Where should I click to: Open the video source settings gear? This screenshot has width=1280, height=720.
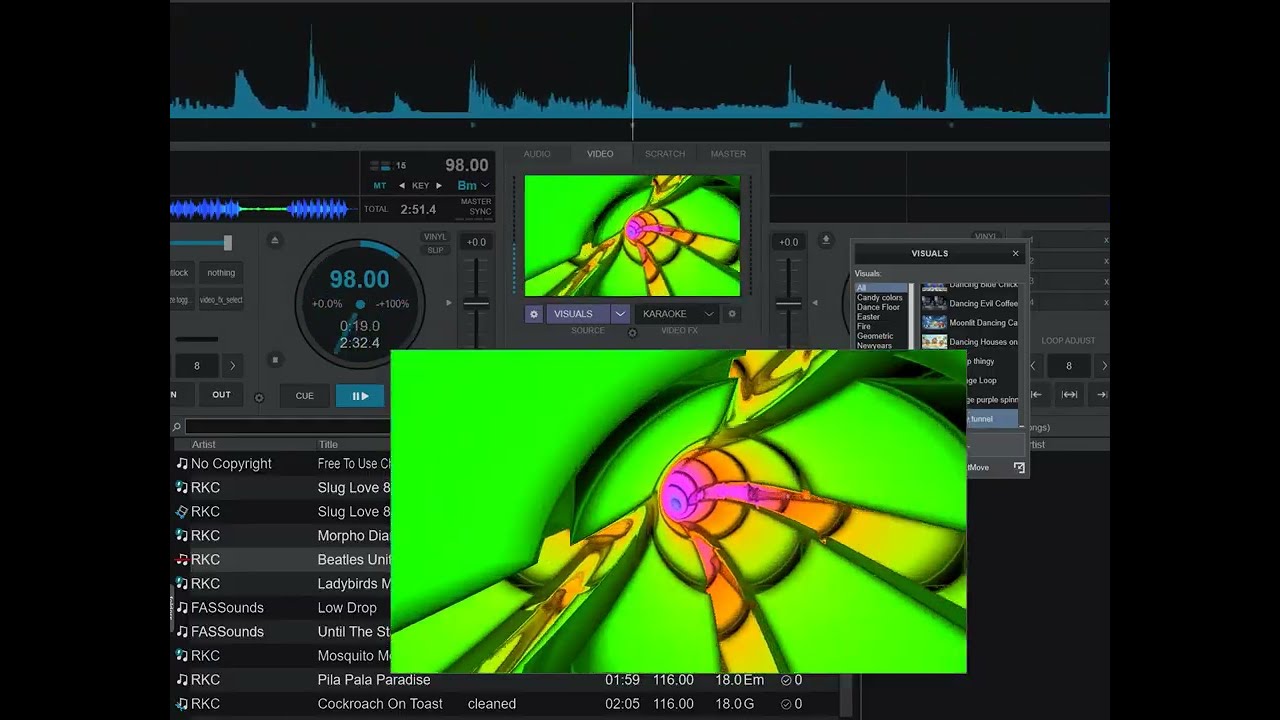[534, 314]
